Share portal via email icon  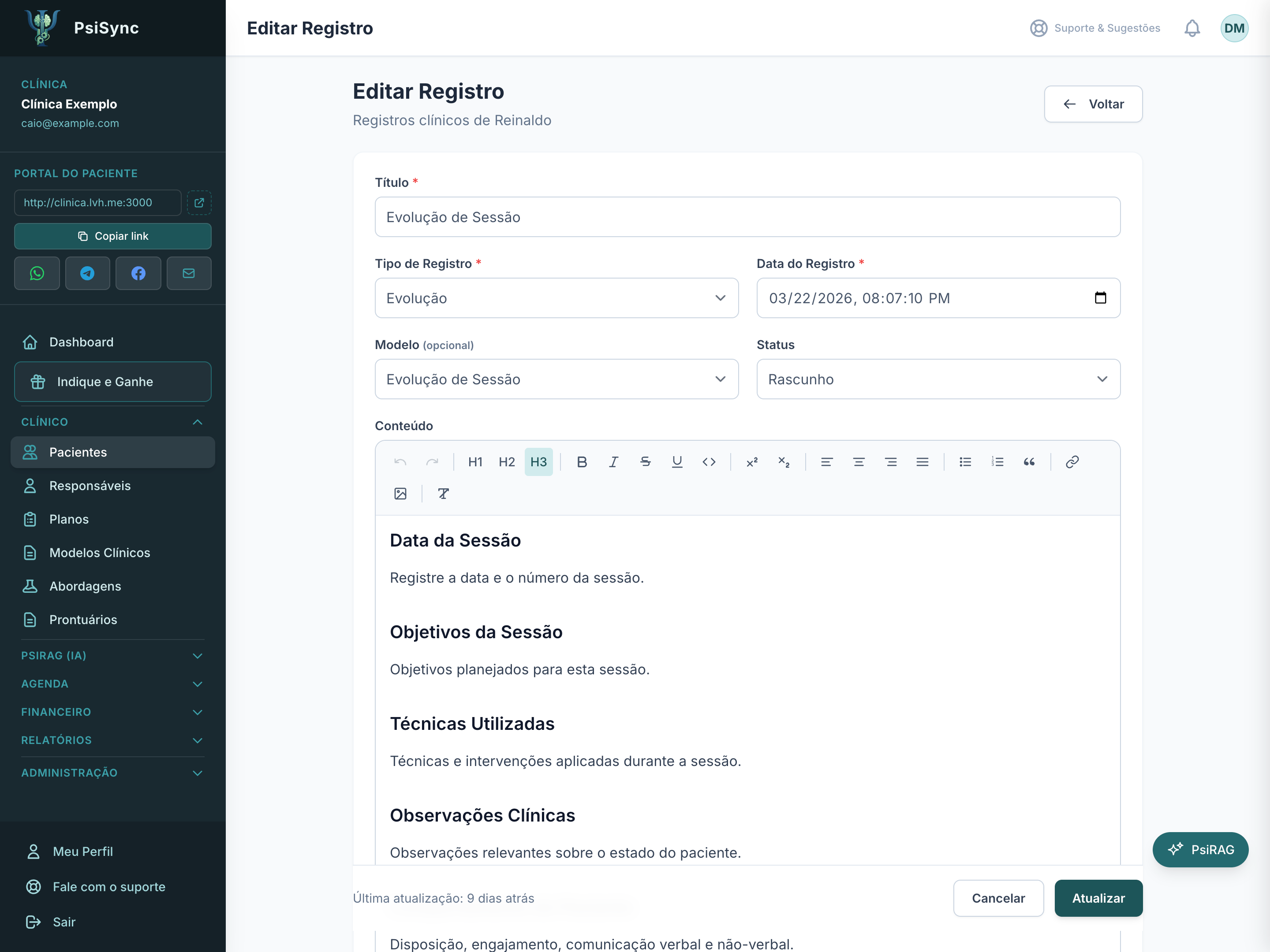point(189,273)
